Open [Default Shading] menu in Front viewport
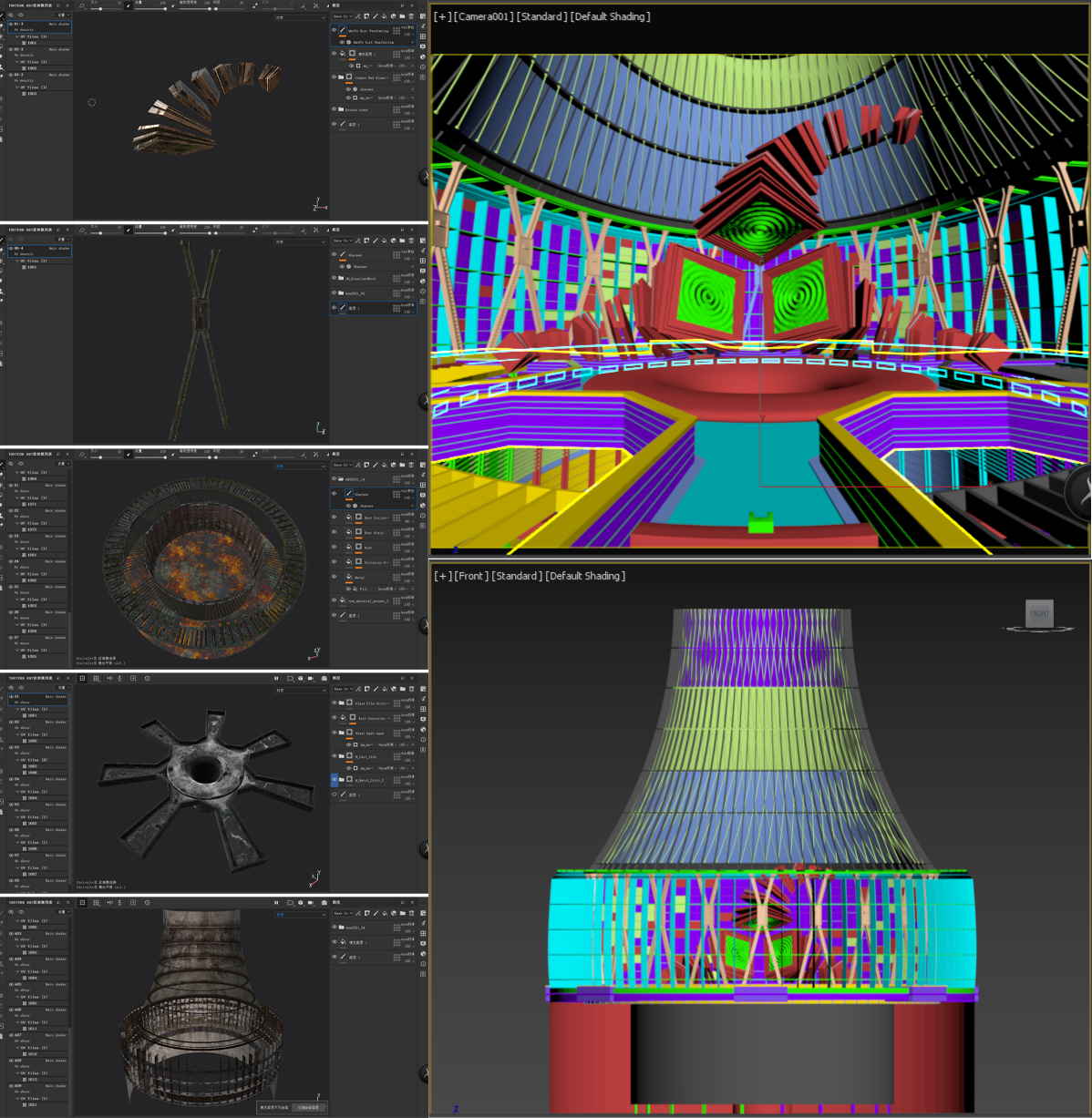Screen dimensions: 1092x1118 click(x=585, y=576)
